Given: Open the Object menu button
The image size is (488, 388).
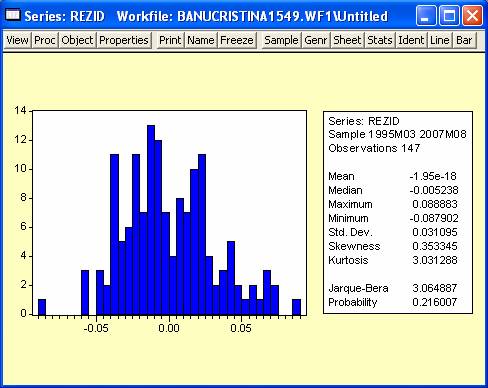Looking at the screenshot, I should click(x=77, y=40).
